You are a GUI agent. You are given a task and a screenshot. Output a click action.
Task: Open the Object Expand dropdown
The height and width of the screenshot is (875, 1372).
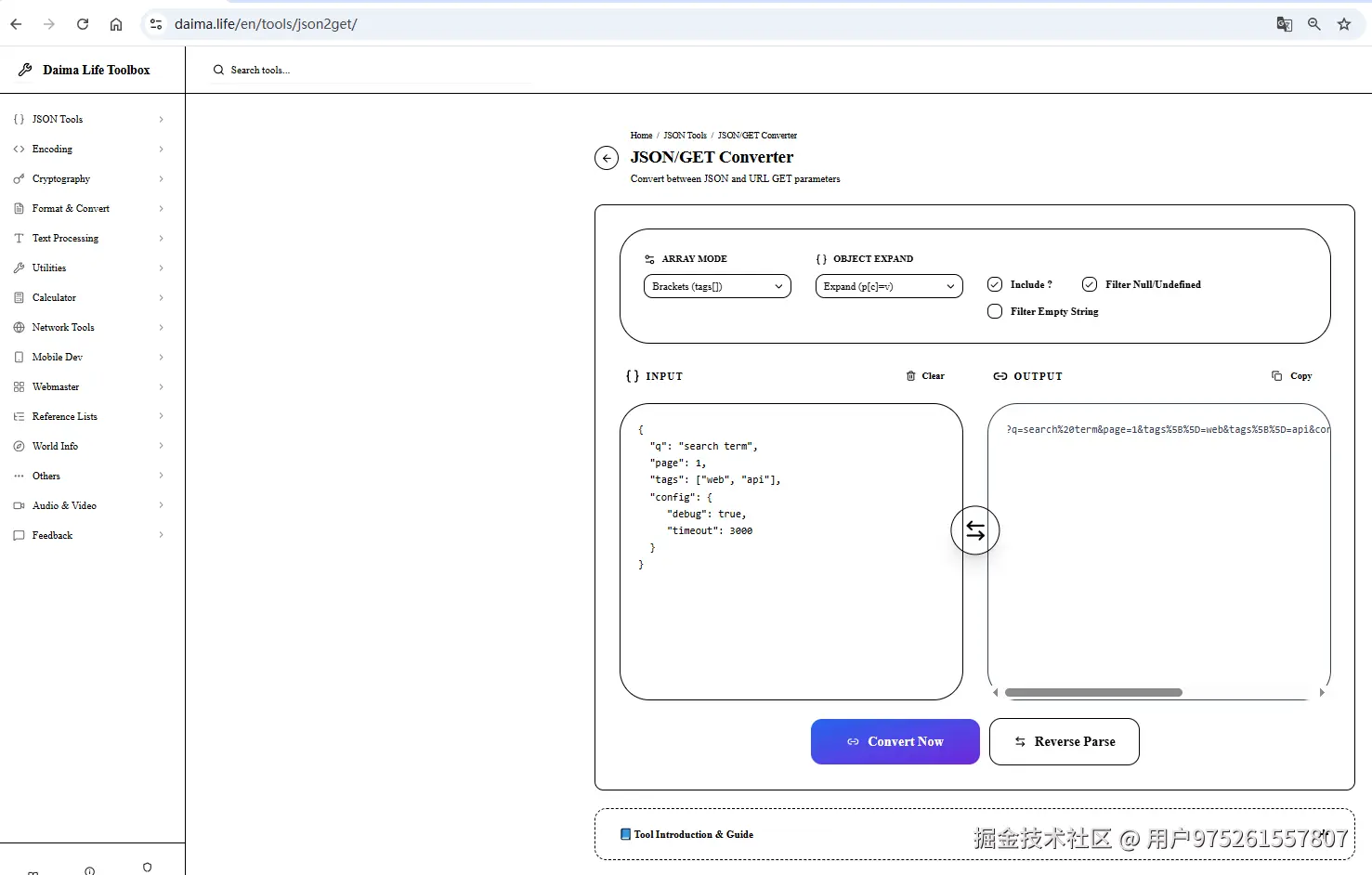[889, 286]
